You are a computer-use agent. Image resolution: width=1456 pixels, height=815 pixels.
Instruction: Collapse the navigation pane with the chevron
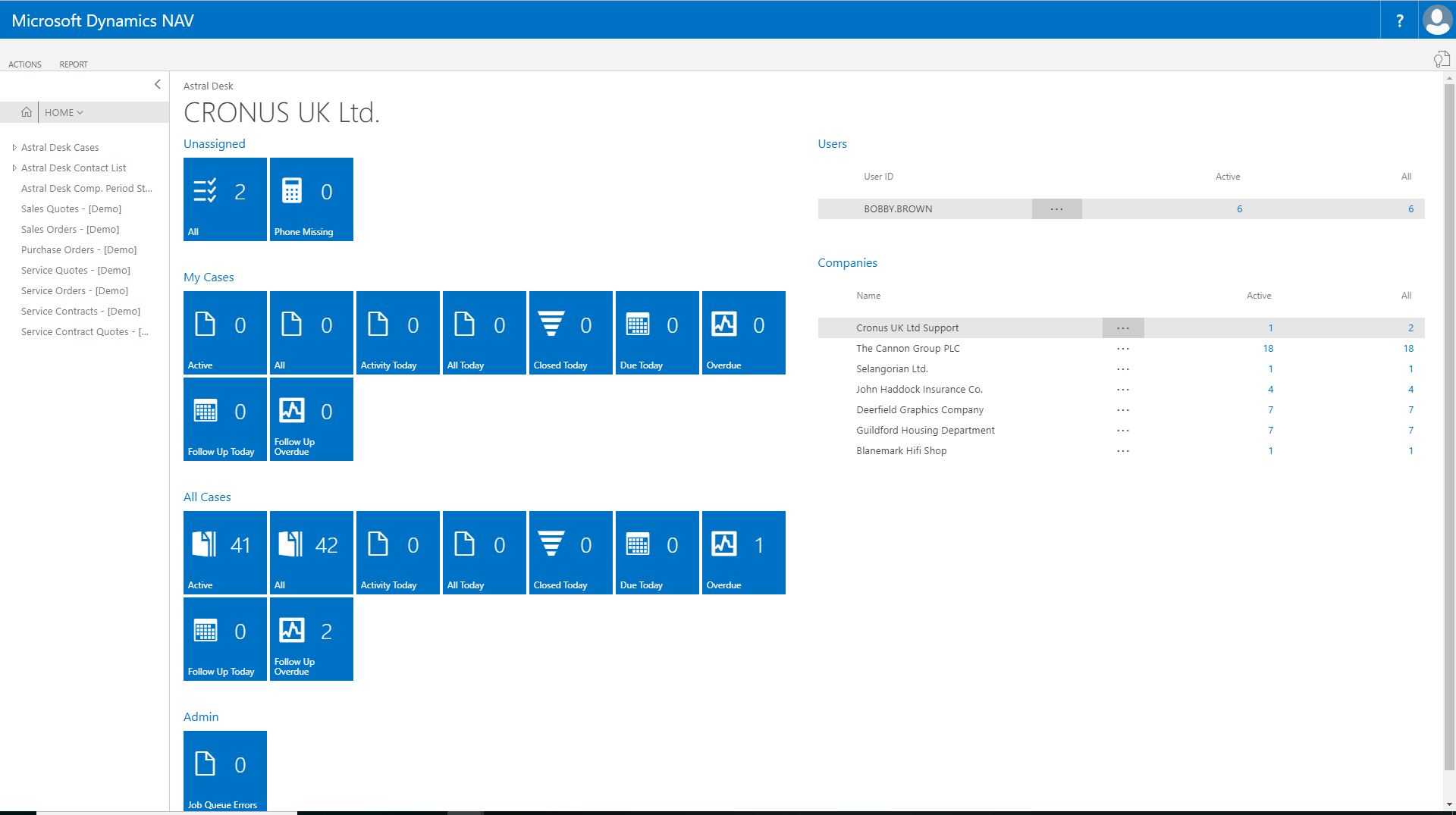157,84
